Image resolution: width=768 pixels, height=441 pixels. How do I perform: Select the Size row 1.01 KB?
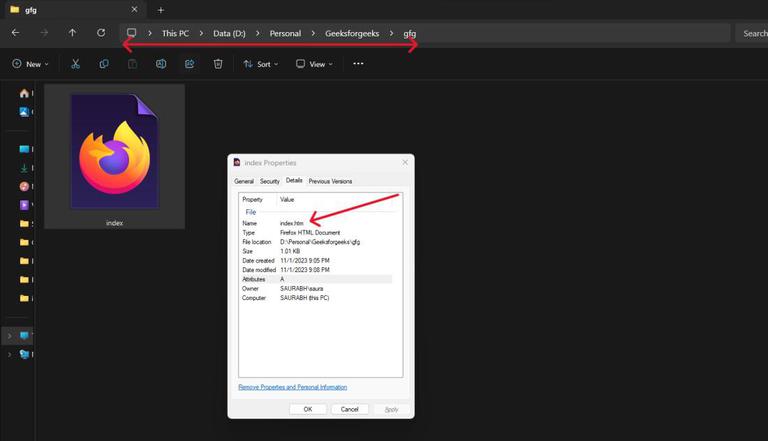point(316,251)
